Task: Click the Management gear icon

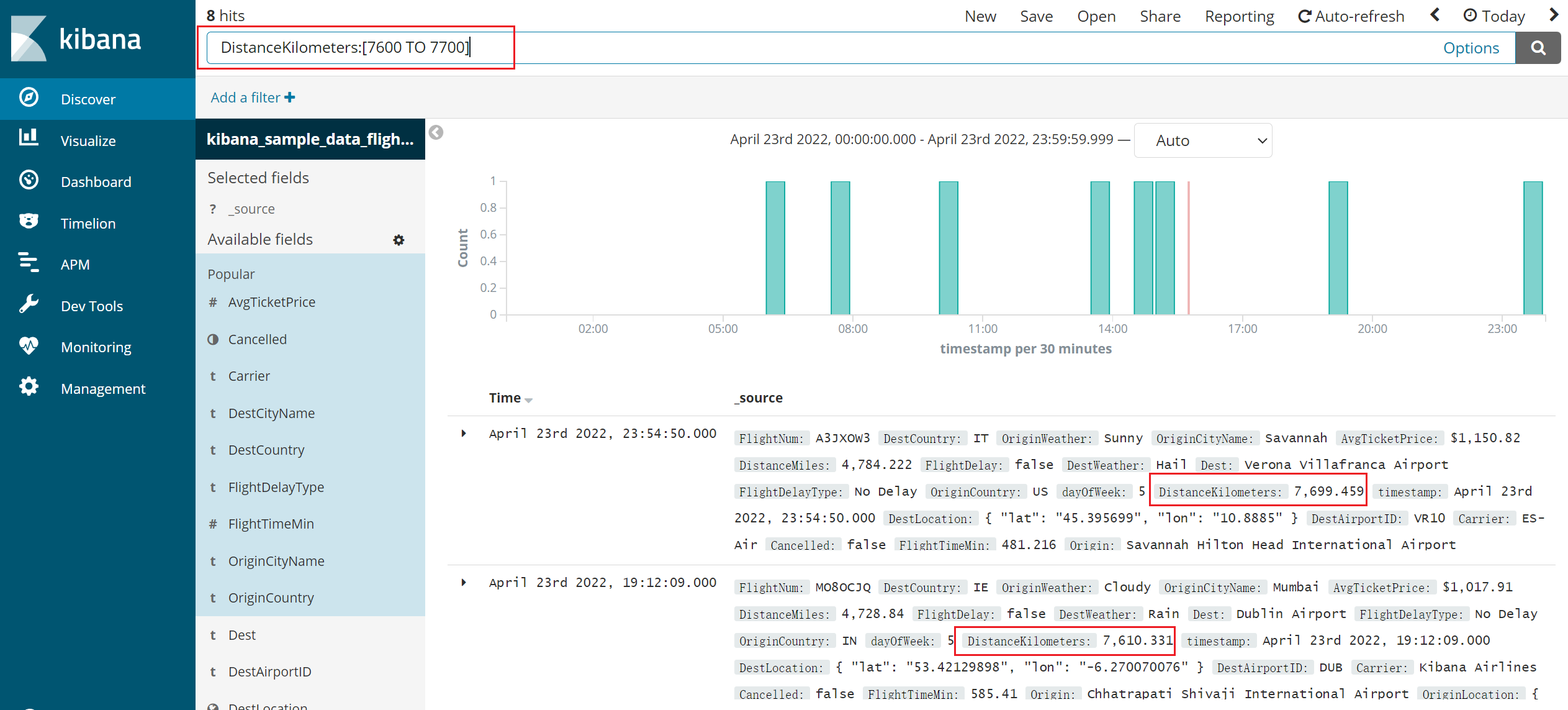Action: [29, 387]
